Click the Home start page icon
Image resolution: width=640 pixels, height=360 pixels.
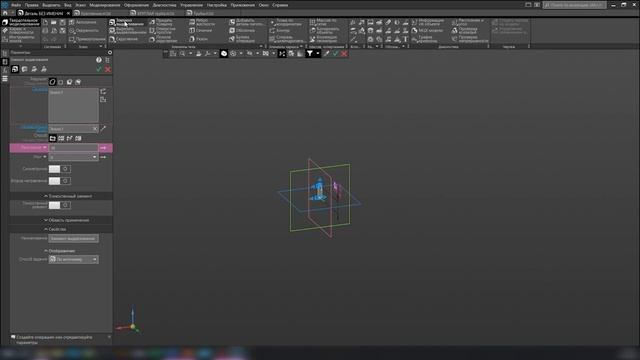[x=5, y=13]
